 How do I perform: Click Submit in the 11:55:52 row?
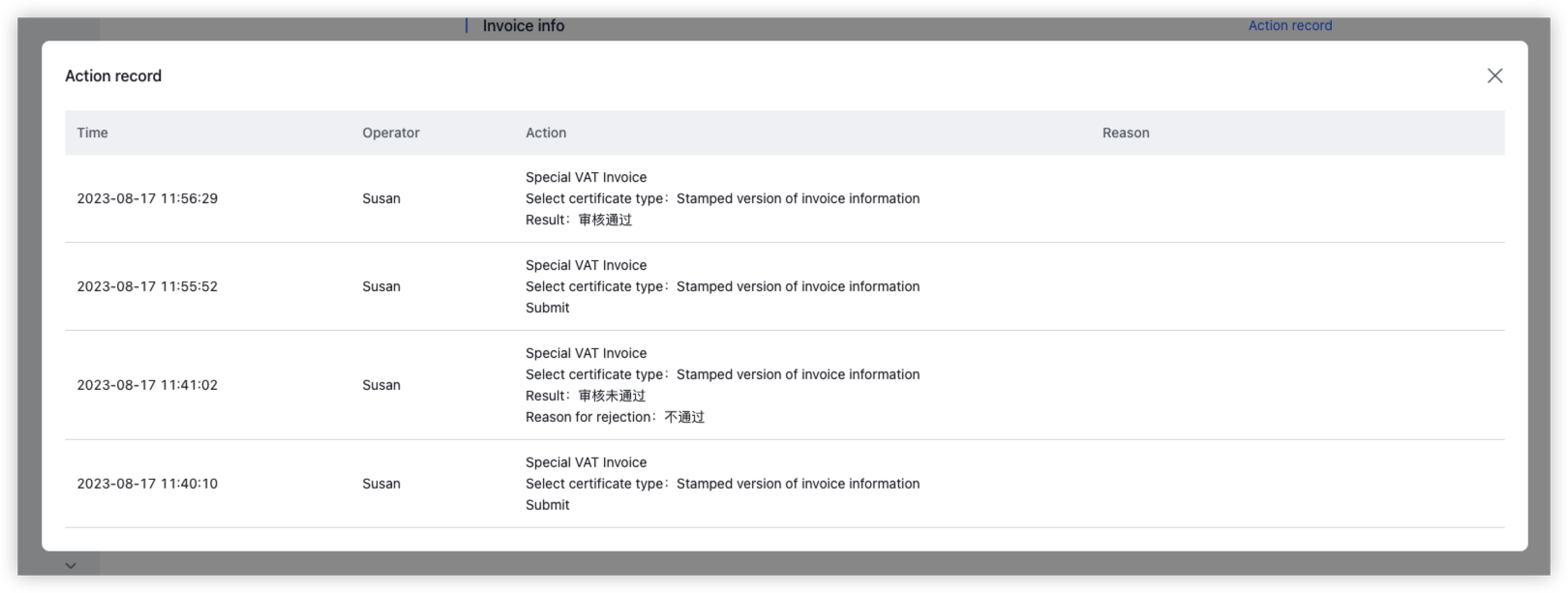coord(548,308)
